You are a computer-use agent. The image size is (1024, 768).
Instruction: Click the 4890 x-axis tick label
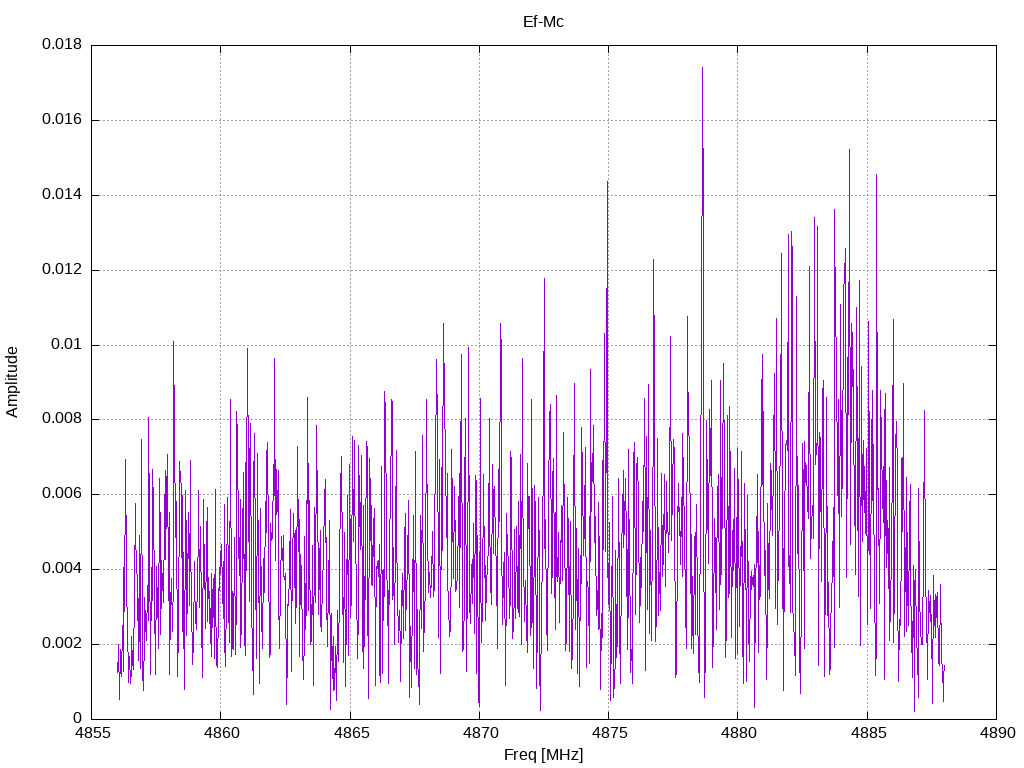coord(997,733)
